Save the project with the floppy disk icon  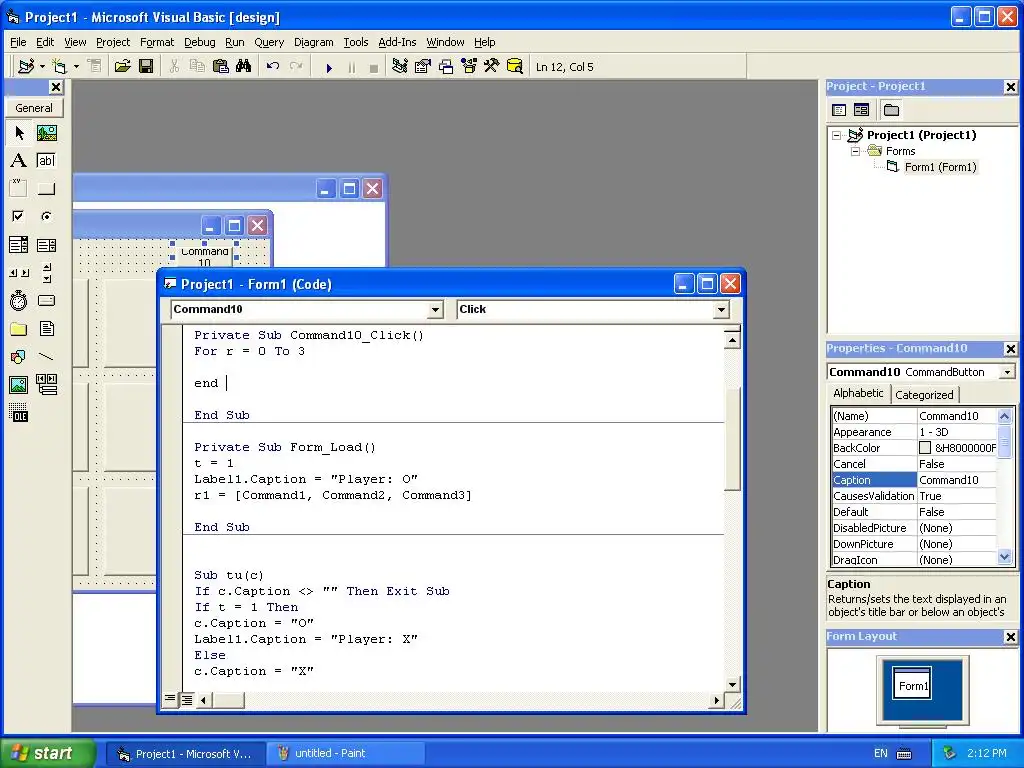click(146, 66)
